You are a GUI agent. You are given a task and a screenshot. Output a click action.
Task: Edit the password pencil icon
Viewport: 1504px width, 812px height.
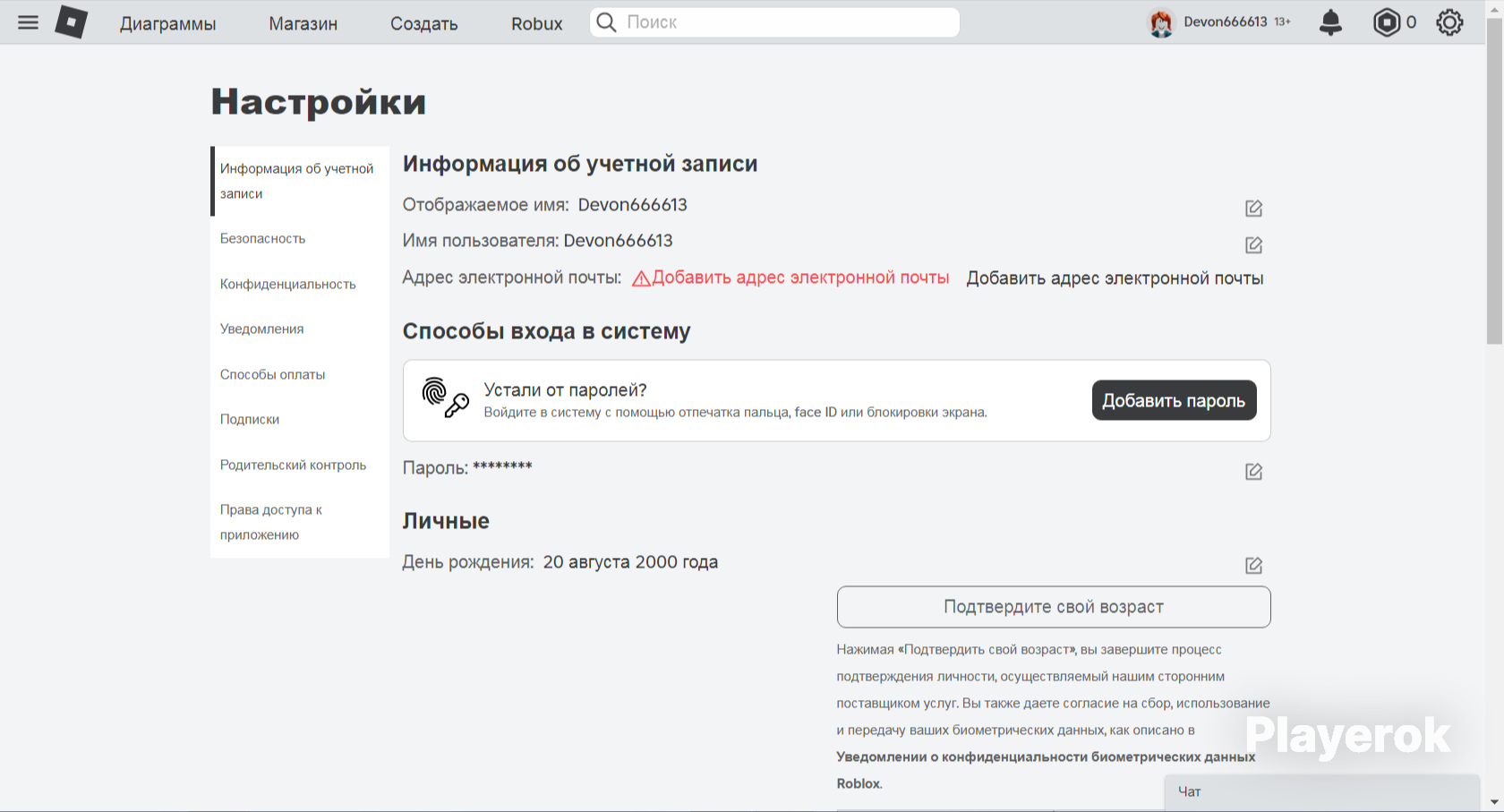[1253, 472]
